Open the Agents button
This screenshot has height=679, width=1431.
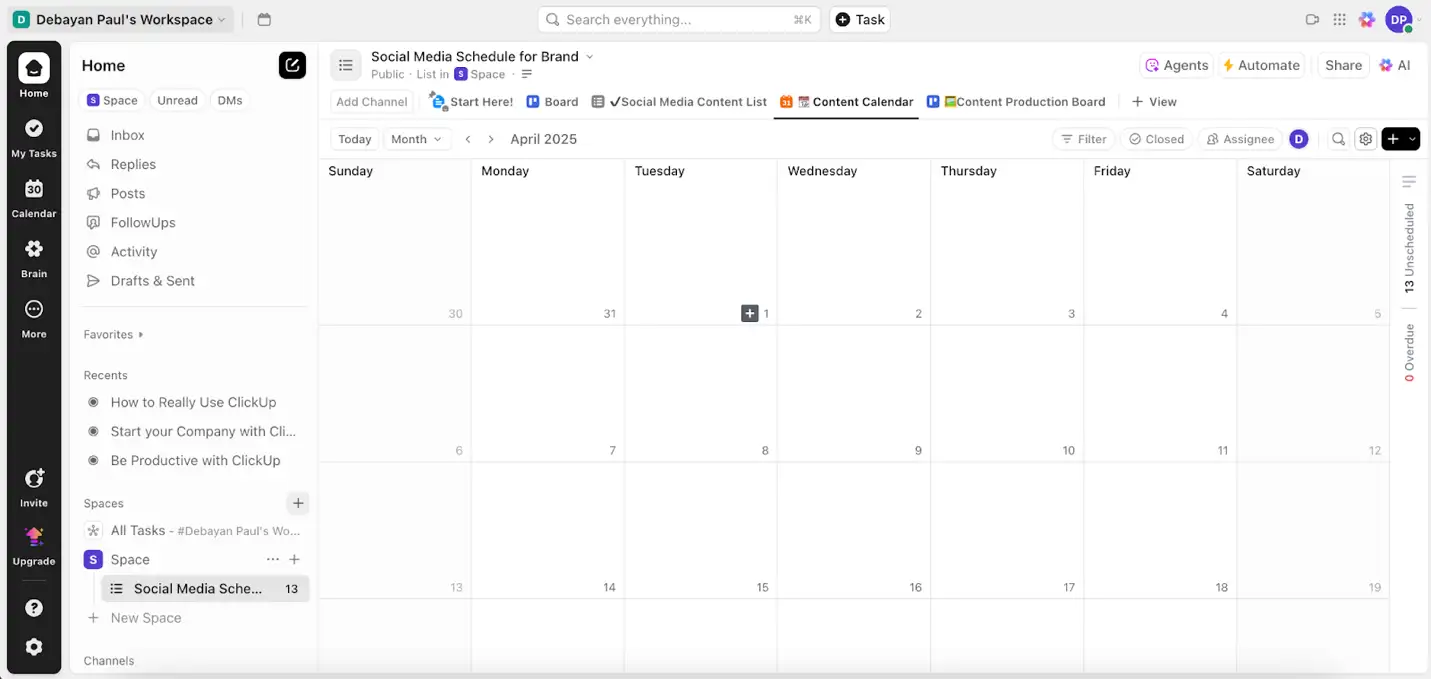click(x=1177, y=65)
